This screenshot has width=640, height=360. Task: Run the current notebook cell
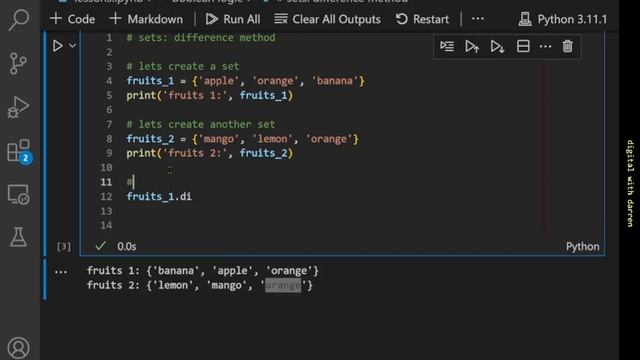58,46
